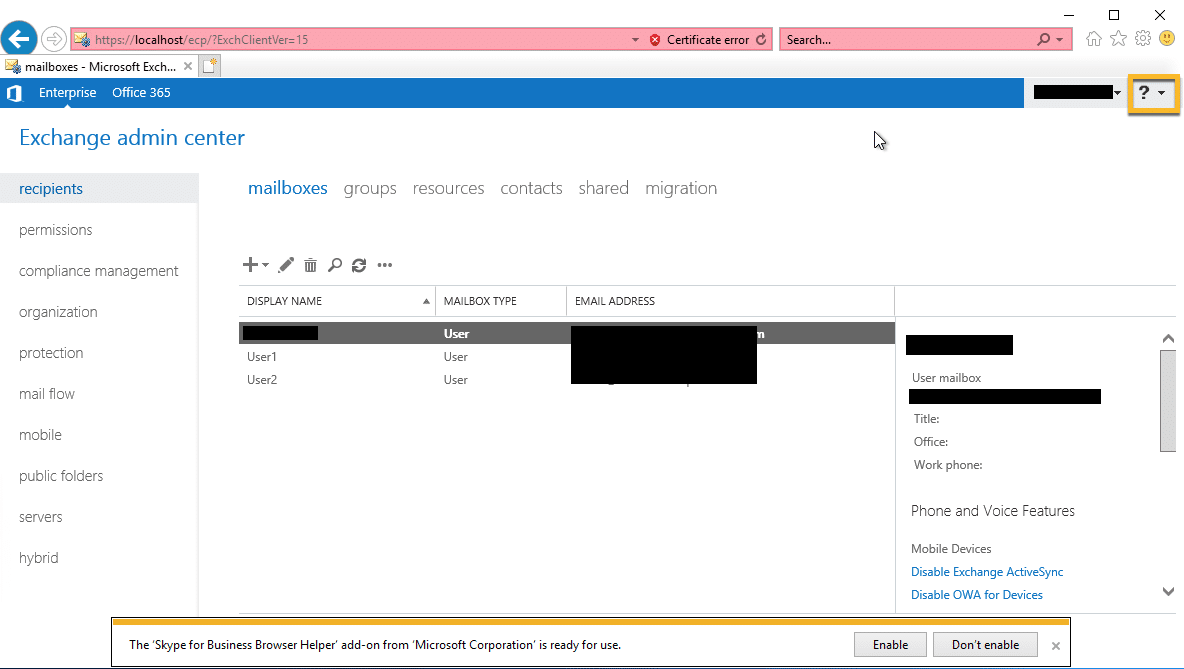Open the new mailbox plus icon
Screen dimensions: 1184x669
click(x=248, y=264)
